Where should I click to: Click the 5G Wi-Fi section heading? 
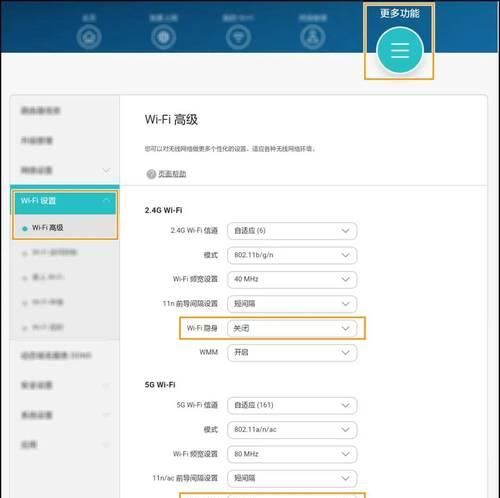(x=160, y=385)
